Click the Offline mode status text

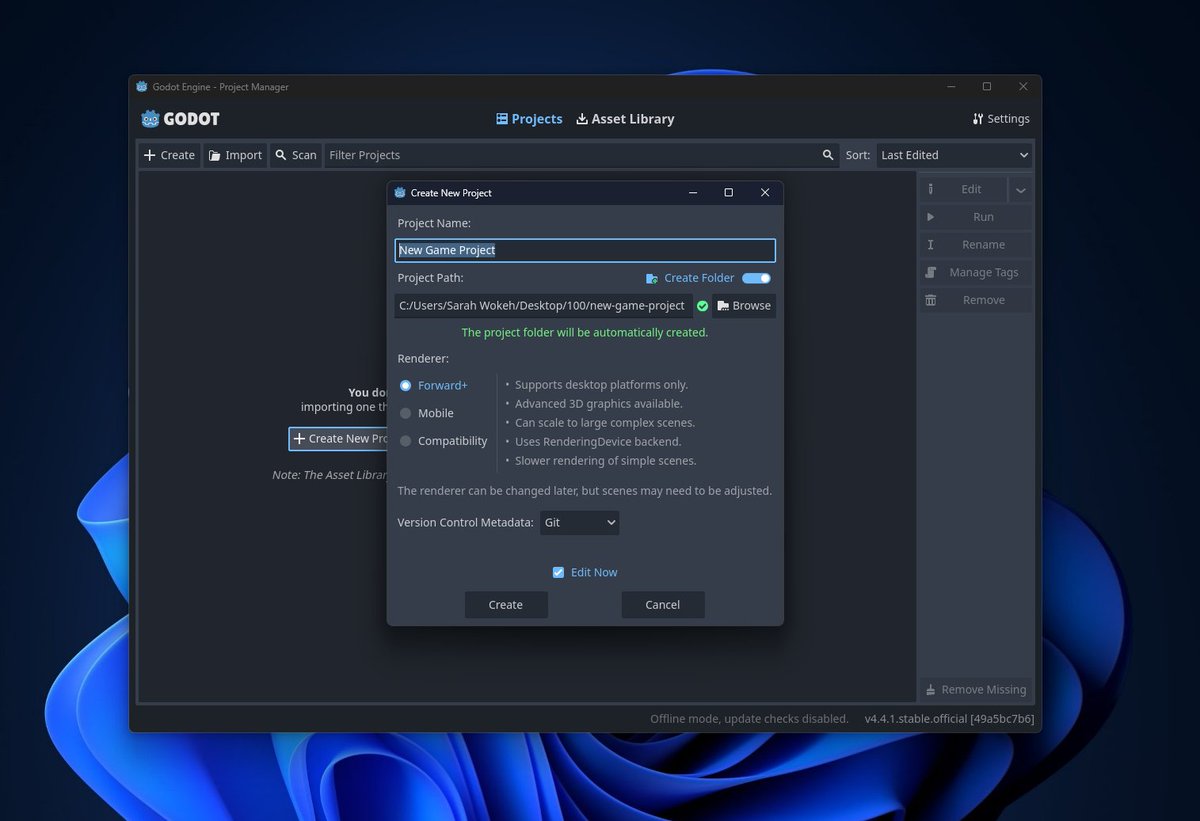pyautogui.click(x=749, y=719)
